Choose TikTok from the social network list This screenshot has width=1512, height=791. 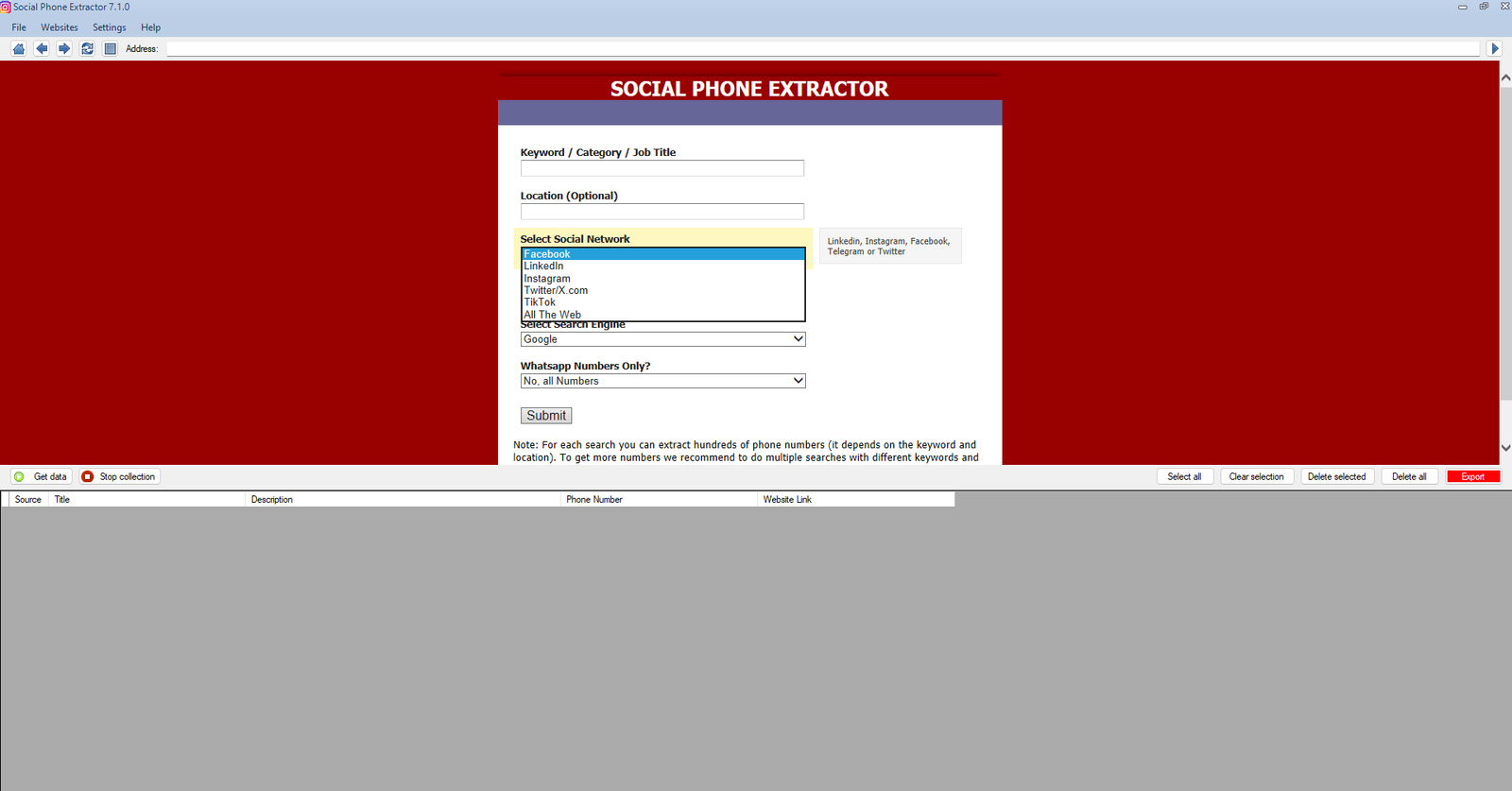coord(541,302)
